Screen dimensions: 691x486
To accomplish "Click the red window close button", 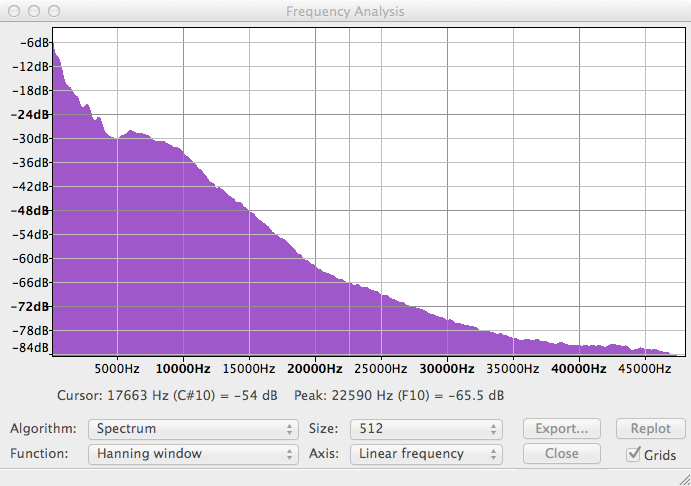I will 14,11.
